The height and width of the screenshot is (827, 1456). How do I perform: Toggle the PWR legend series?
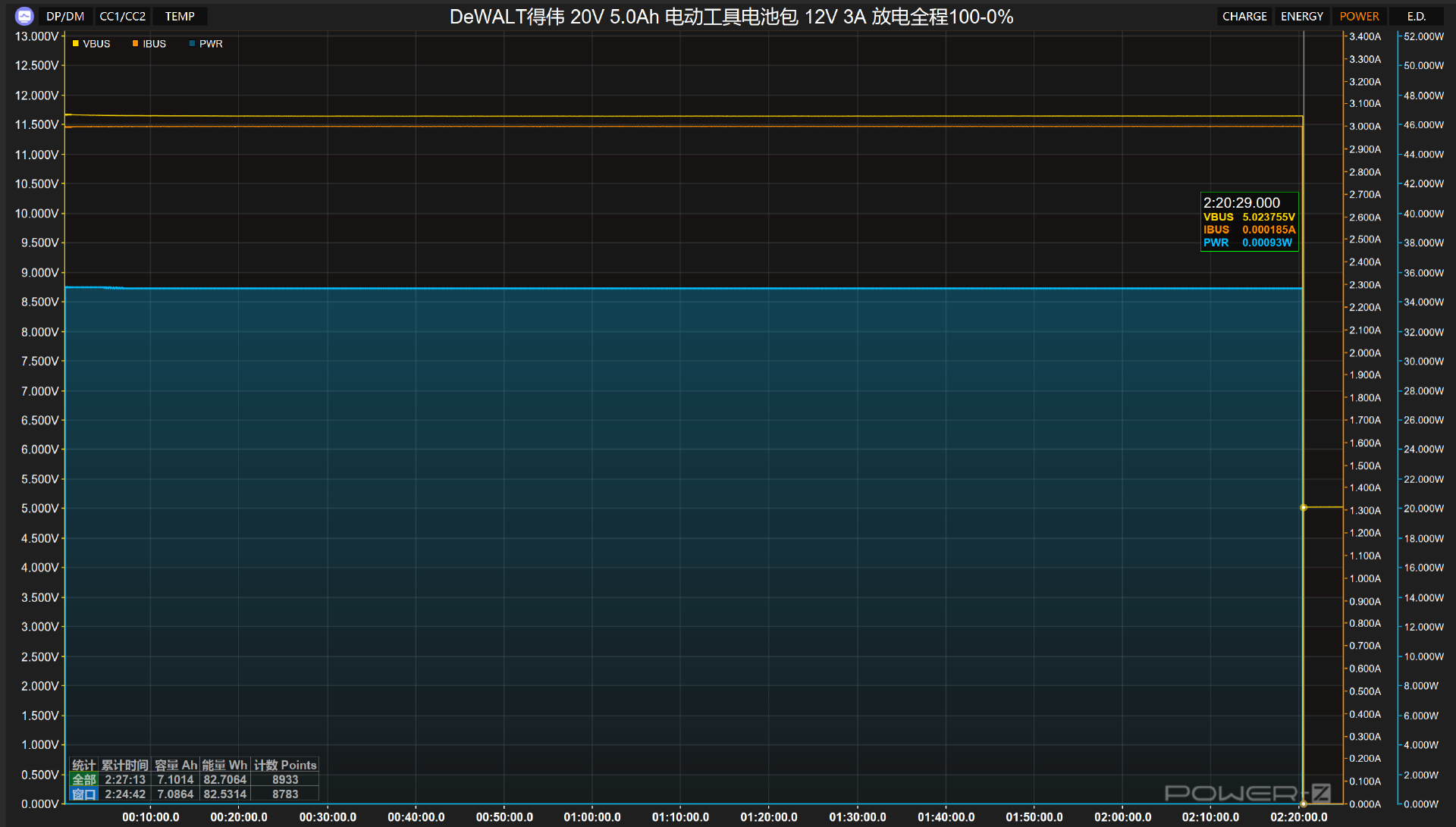point(206,44)
